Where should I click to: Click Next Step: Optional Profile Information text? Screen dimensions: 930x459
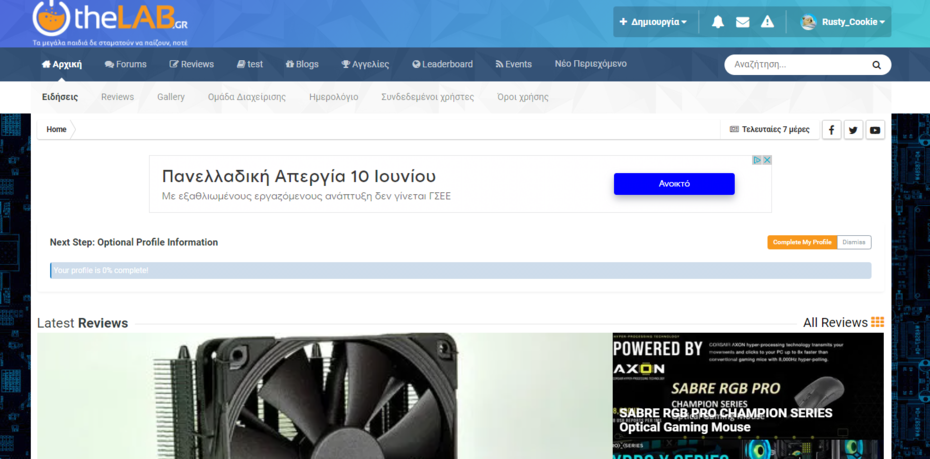[133, 242]
